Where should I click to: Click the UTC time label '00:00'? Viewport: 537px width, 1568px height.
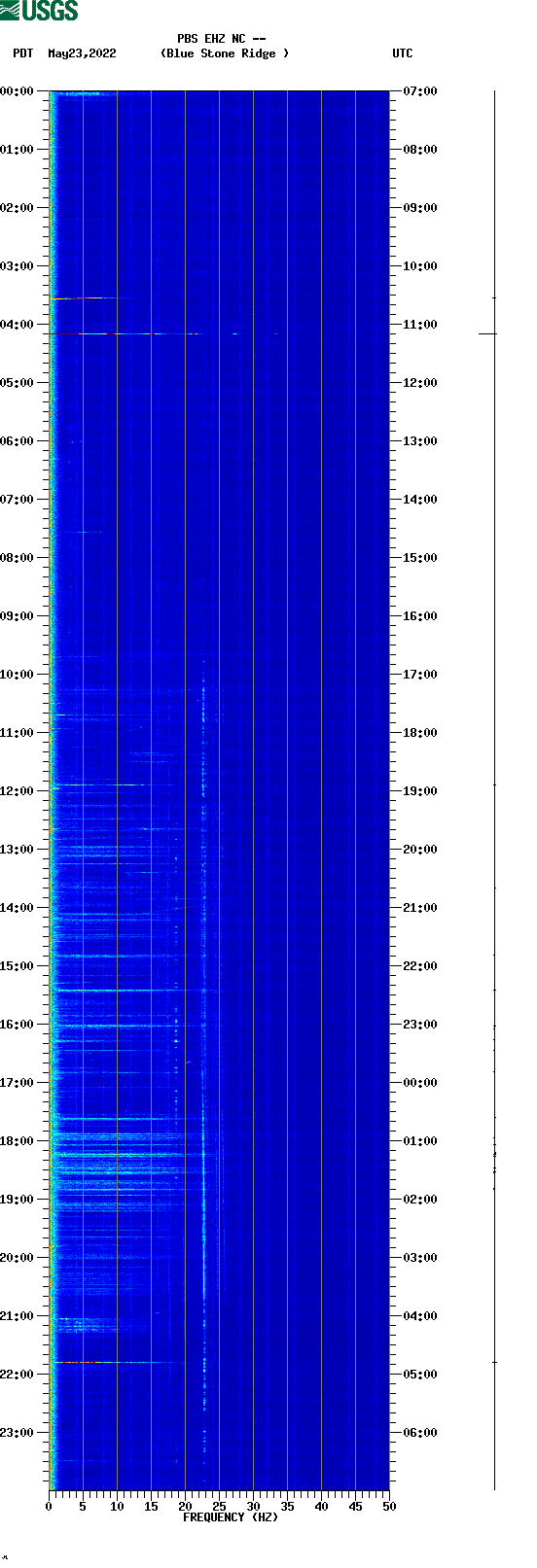(420, 1083)
